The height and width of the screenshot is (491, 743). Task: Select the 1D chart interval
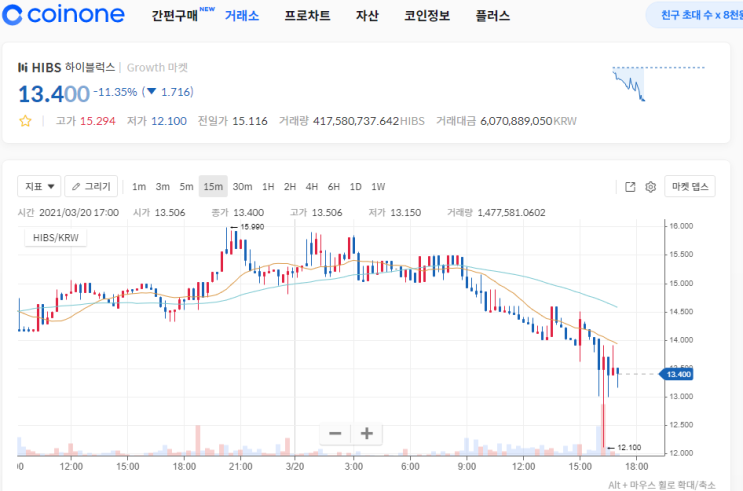355,187
